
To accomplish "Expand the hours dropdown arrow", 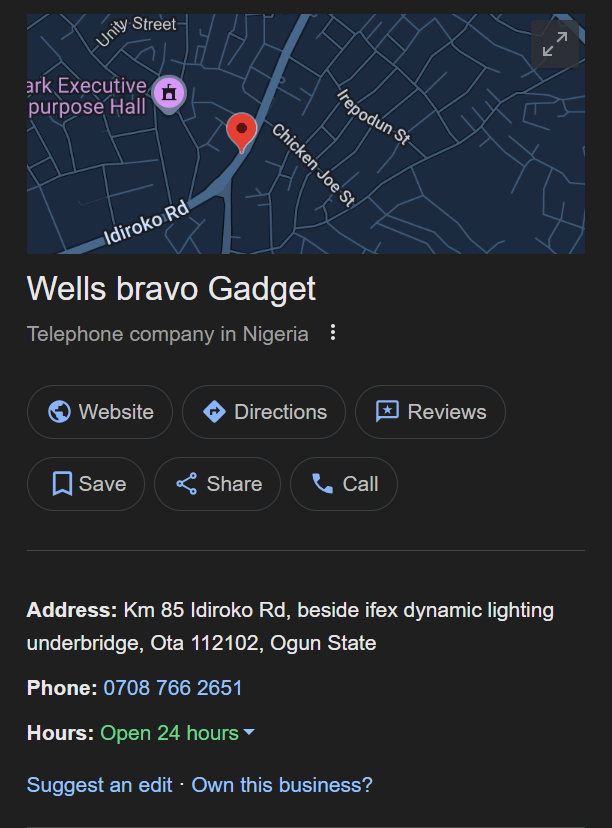I will point(249,733).
